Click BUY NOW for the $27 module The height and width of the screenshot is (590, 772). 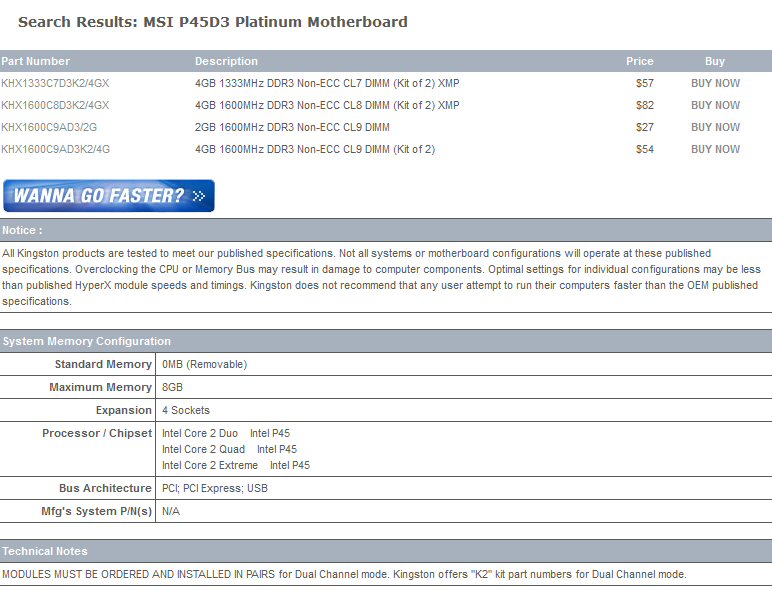[x=715, y=128]
